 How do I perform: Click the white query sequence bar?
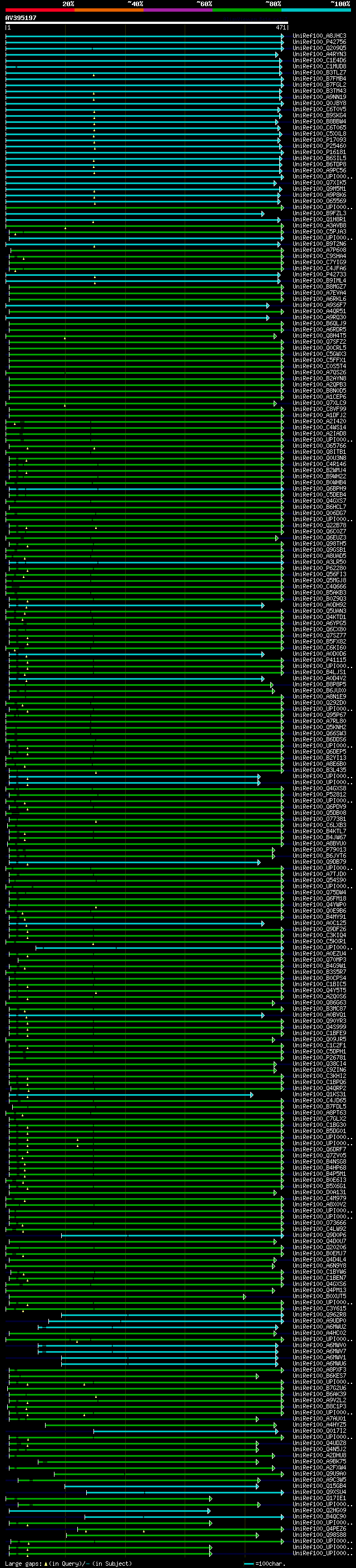146,23
